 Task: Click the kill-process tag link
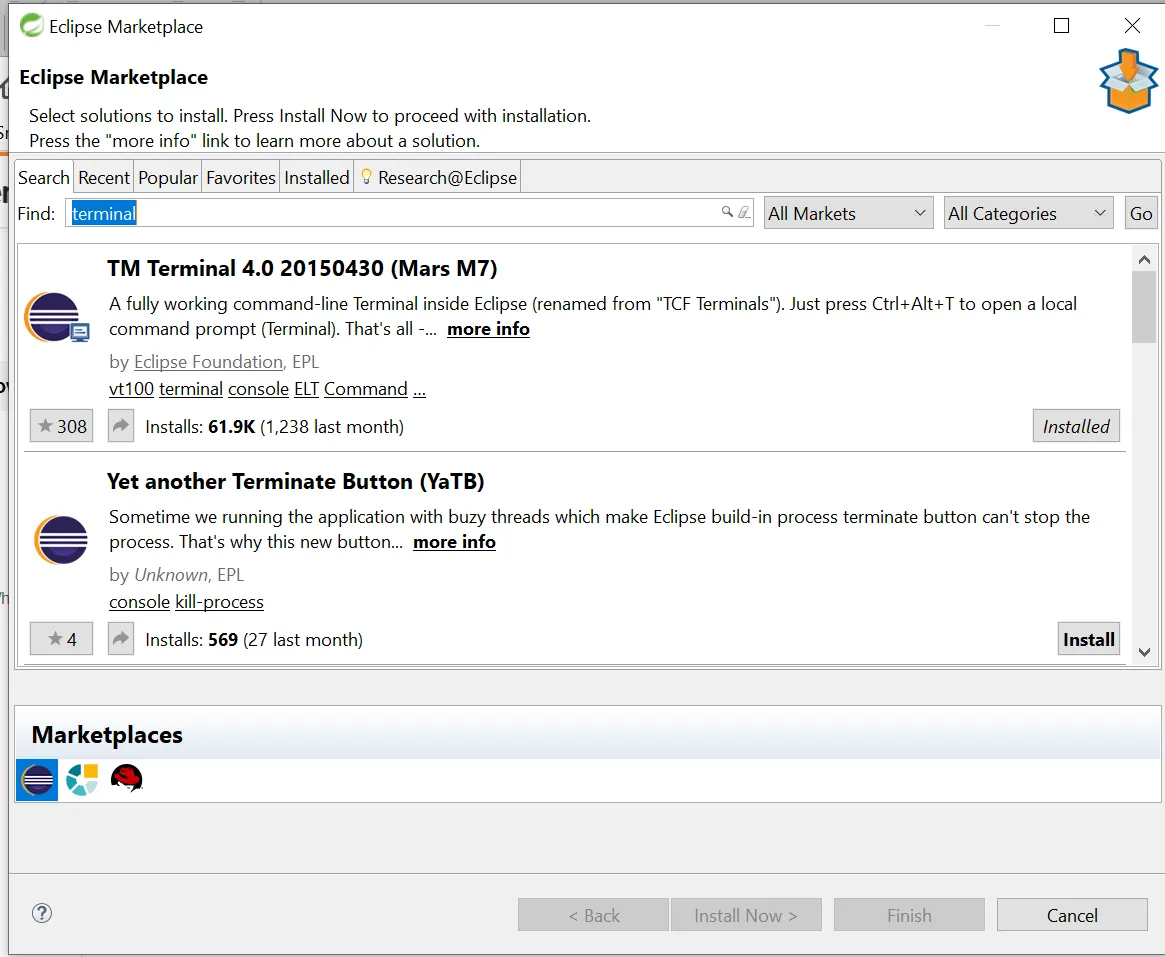[x=219, y=602]
